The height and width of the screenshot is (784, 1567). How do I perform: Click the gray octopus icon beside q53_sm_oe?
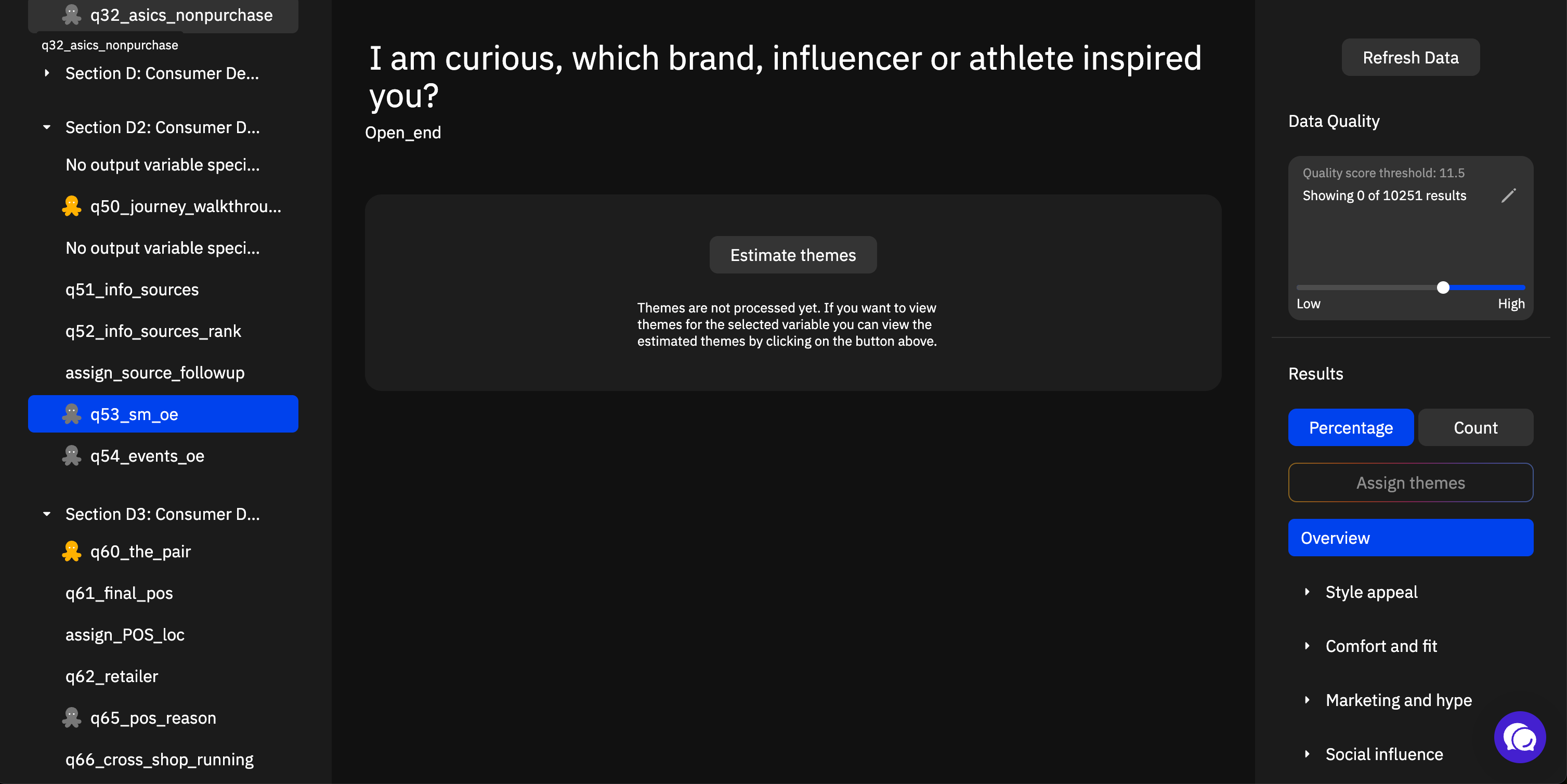tap(72, 414)
